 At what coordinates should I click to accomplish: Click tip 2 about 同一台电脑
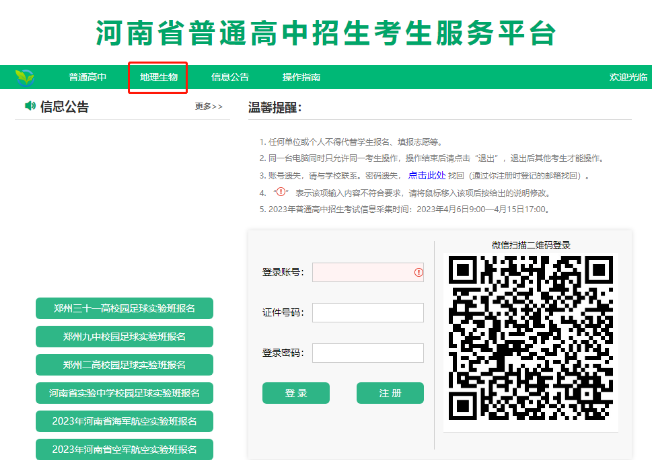click(x=432, y=158)
